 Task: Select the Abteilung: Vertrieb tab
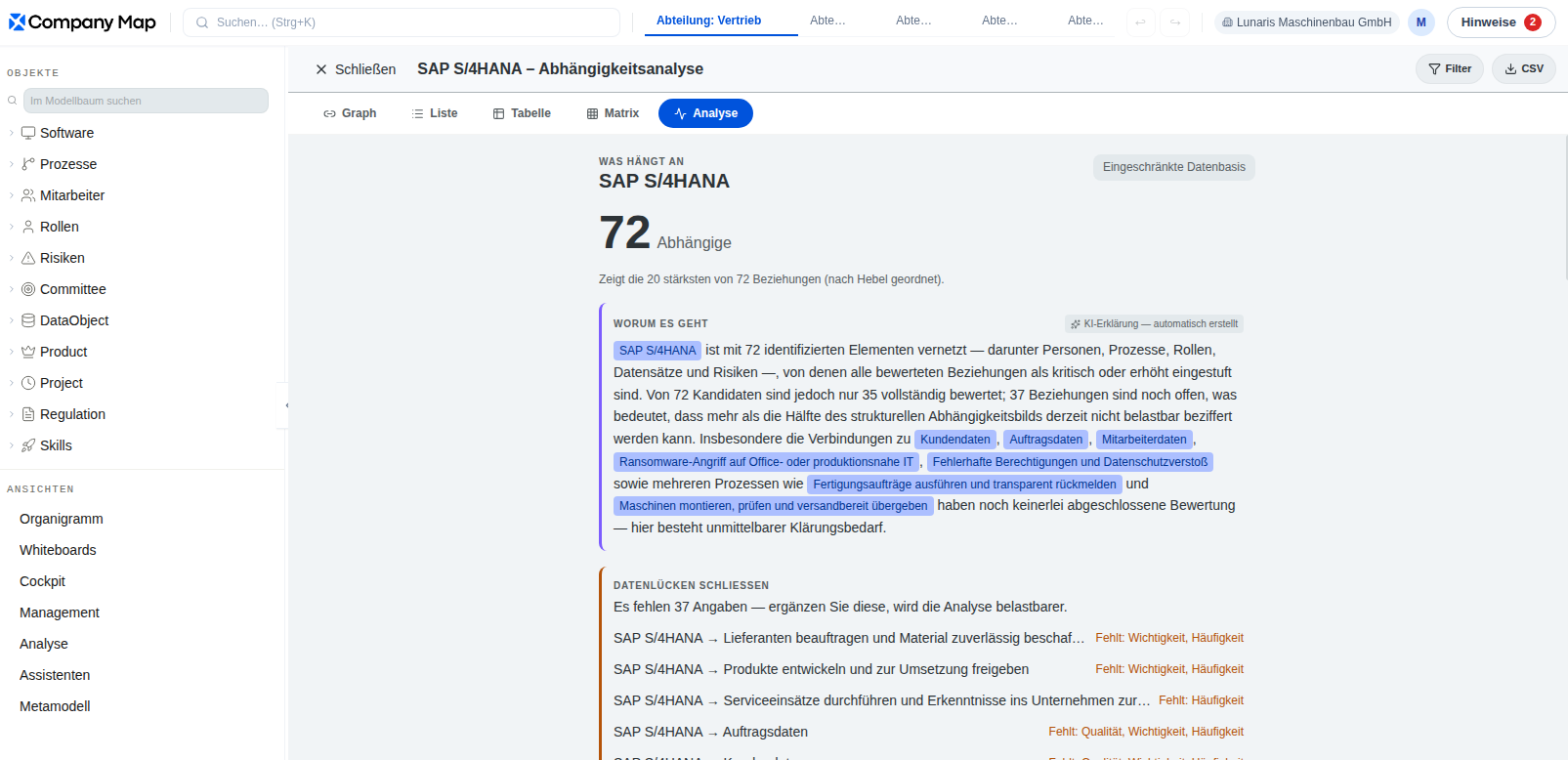(721, 21)
